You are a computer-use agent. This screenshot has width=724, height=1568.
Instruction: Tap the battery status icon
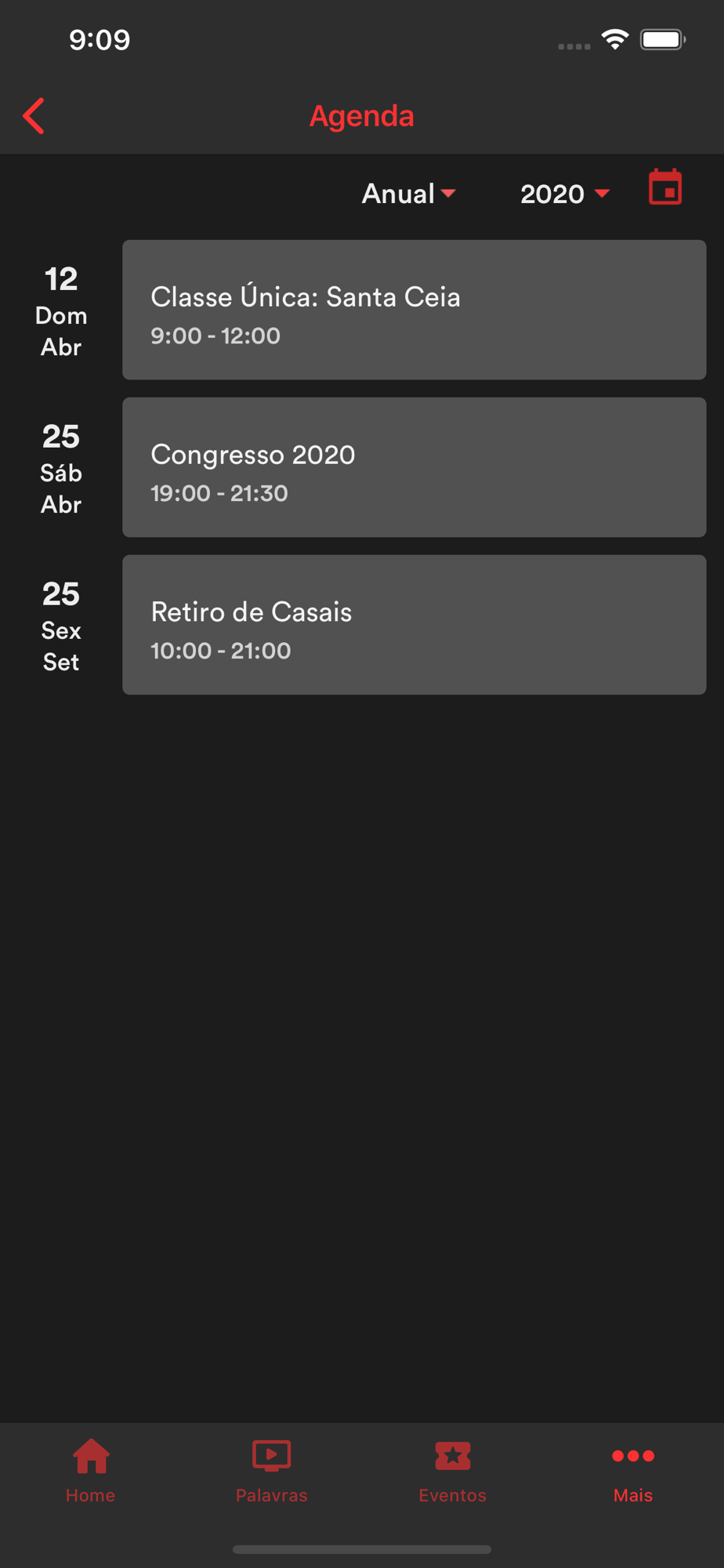pos(662,39)
